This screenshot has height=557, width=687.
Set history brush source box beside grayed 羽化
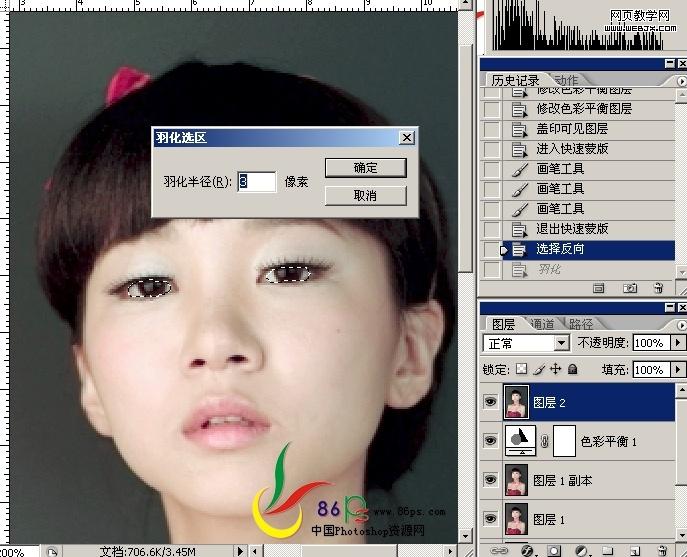pos(491,270)
